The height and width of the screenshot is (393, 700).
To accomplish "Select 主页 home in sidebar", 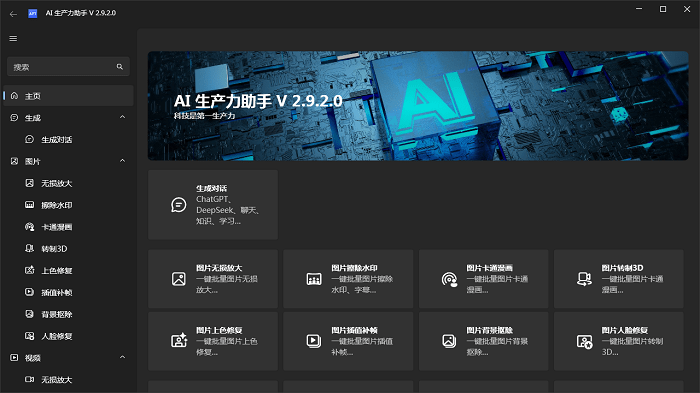I will click(x=68, y=96).
